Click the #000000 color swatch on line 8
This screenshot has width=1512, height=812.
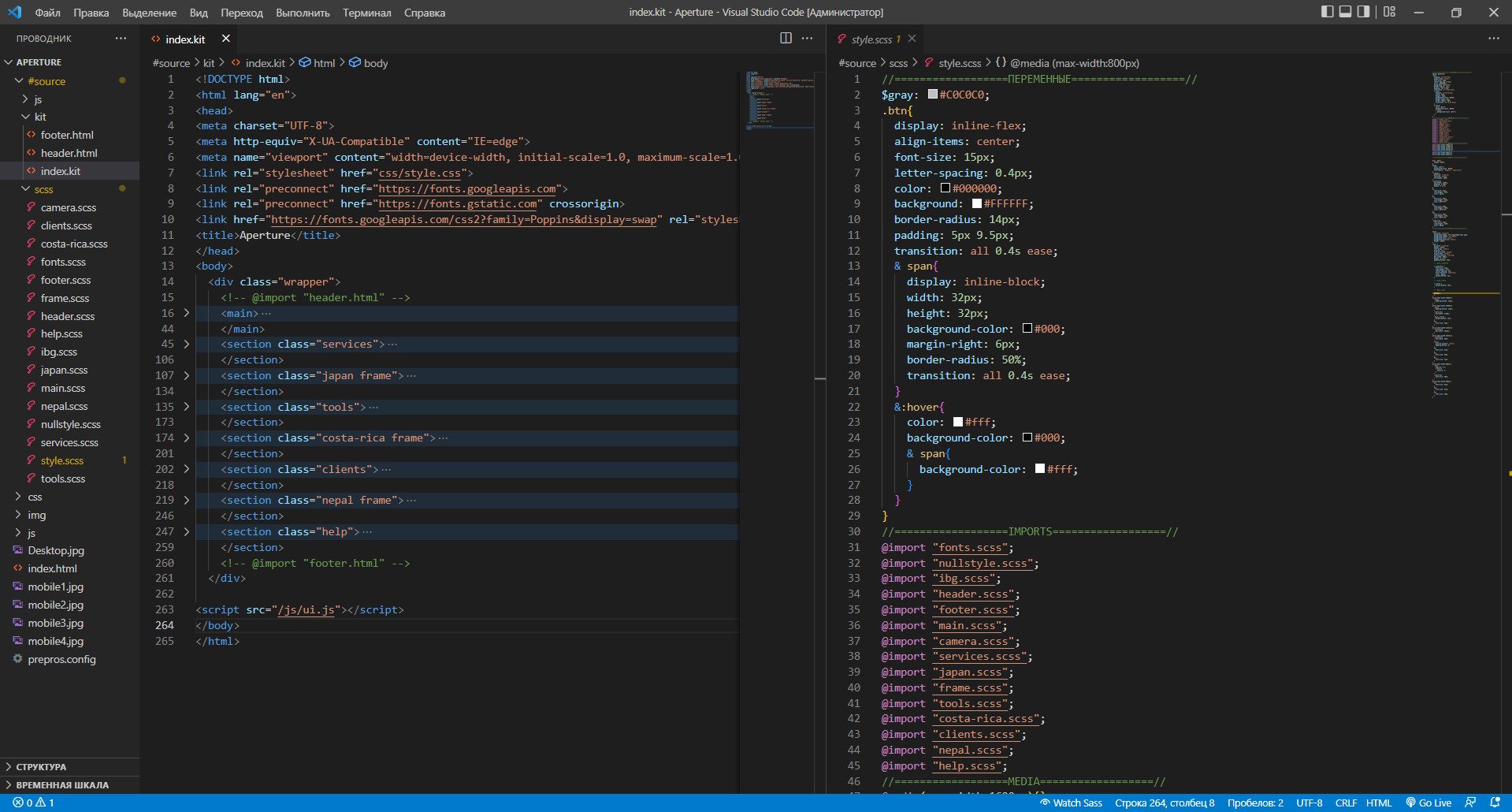(x=945, y=188)
